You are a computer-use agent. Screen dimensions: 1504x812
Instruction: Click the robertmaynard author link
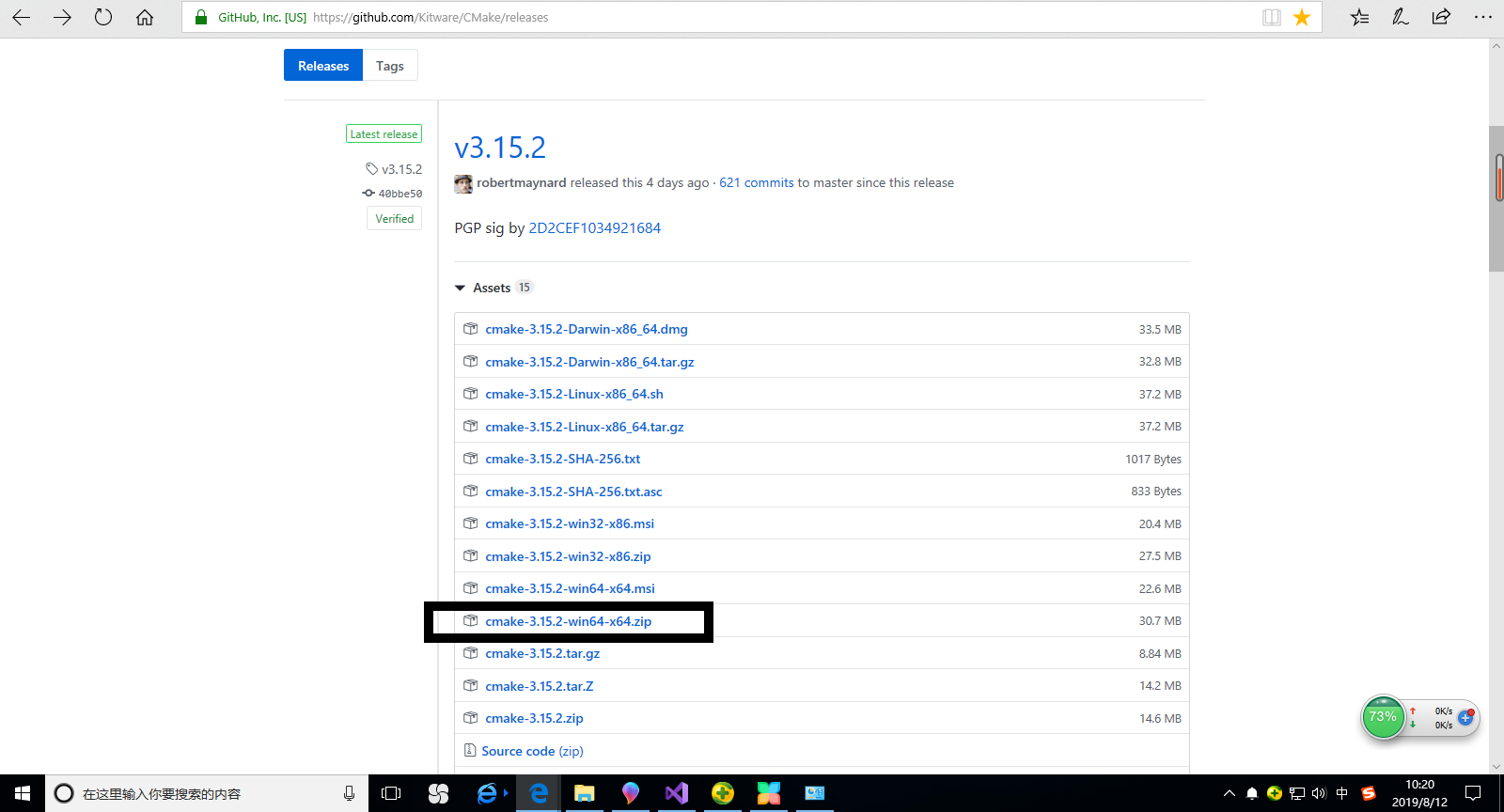pos(522,182)
